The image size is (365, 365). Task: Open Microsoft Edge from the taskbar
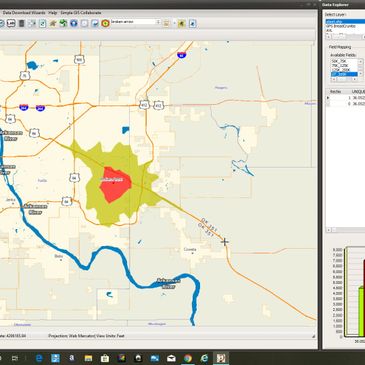click(x=39, y=358)
